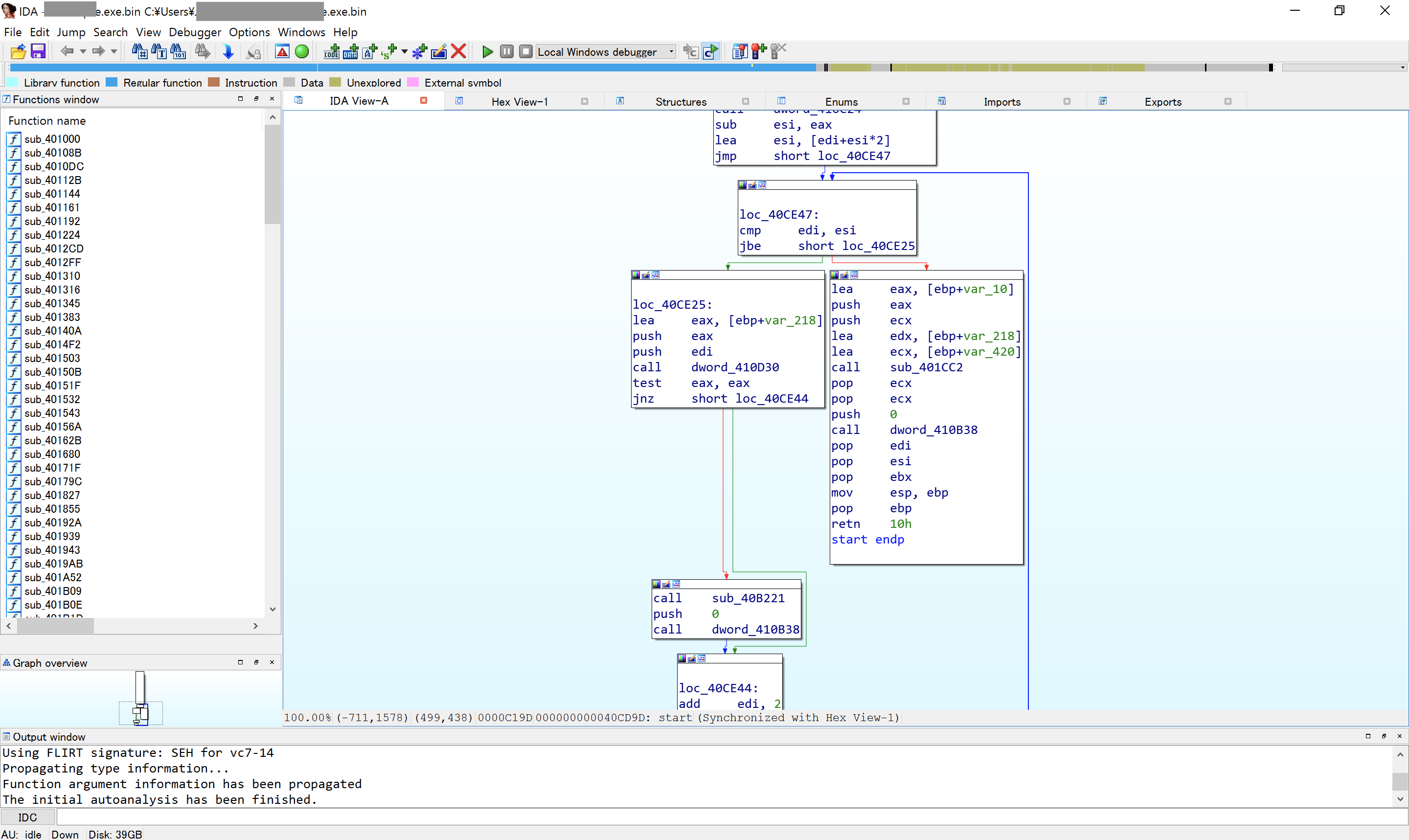Click the red X delete icon
Screen dimensions: 1409x840
point(459,52)
